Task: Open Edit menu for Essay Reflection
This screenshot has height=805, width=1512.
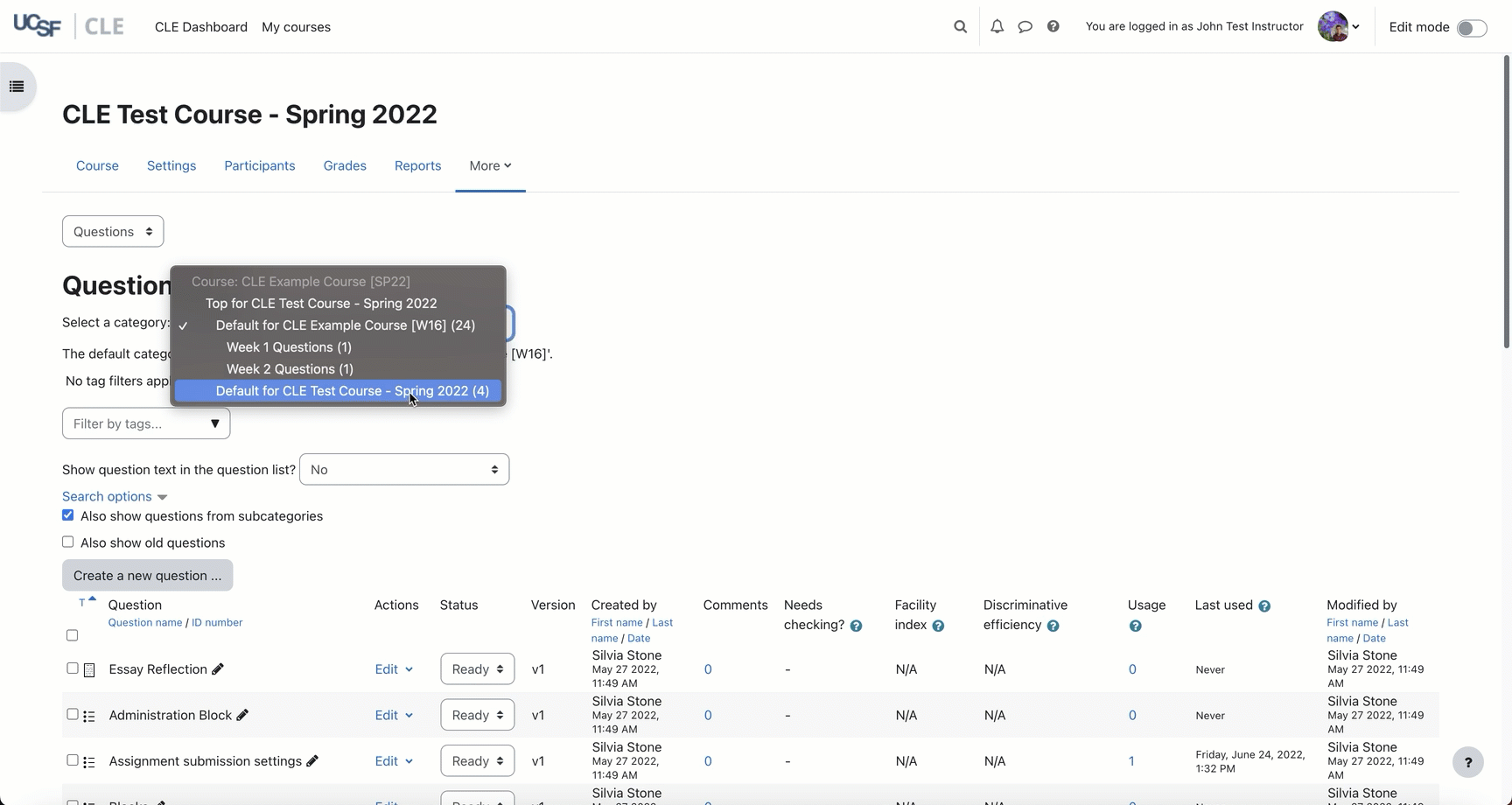Action: pos(394,669)
